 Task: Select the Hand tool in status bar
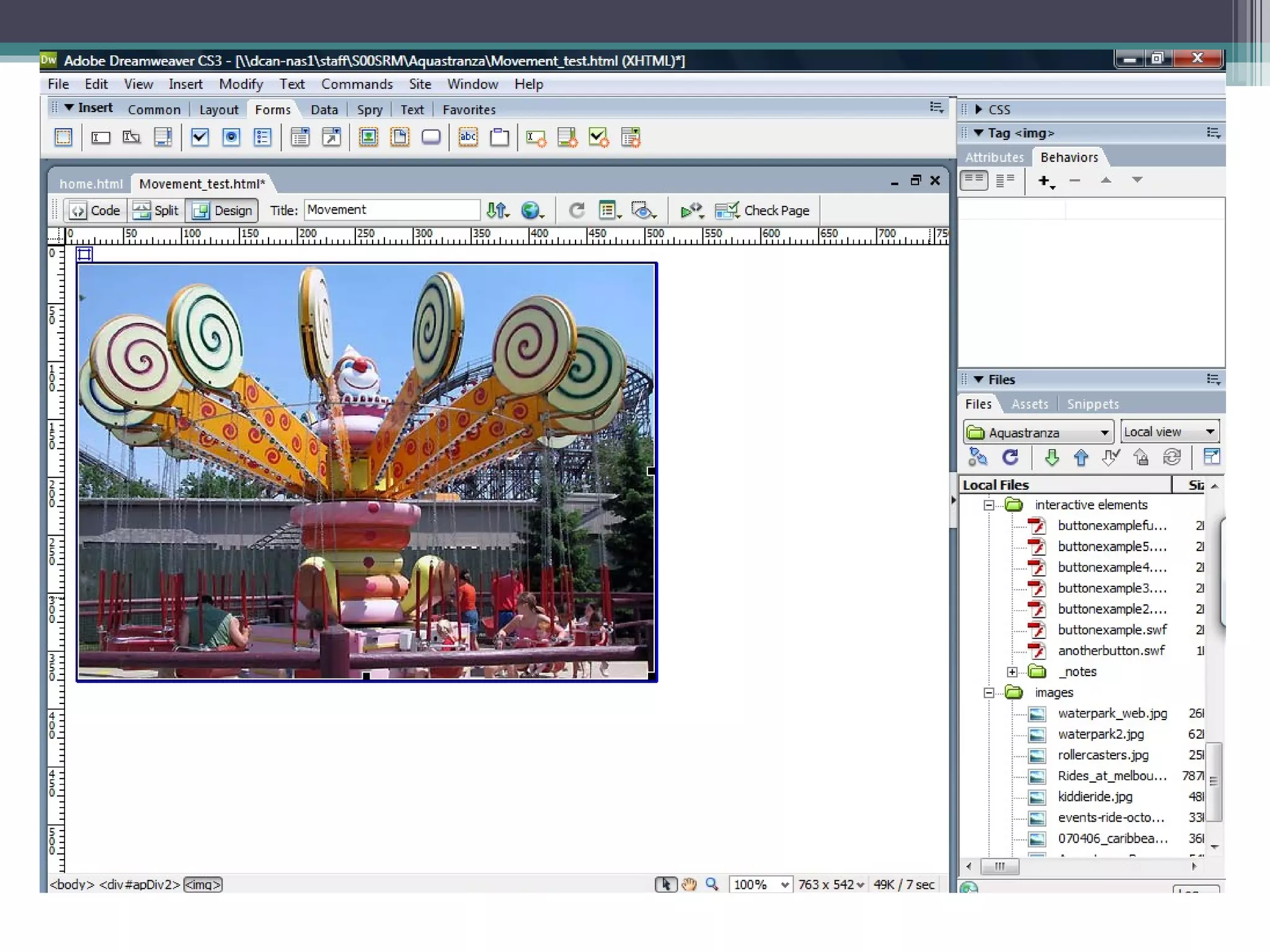(689, 884)
